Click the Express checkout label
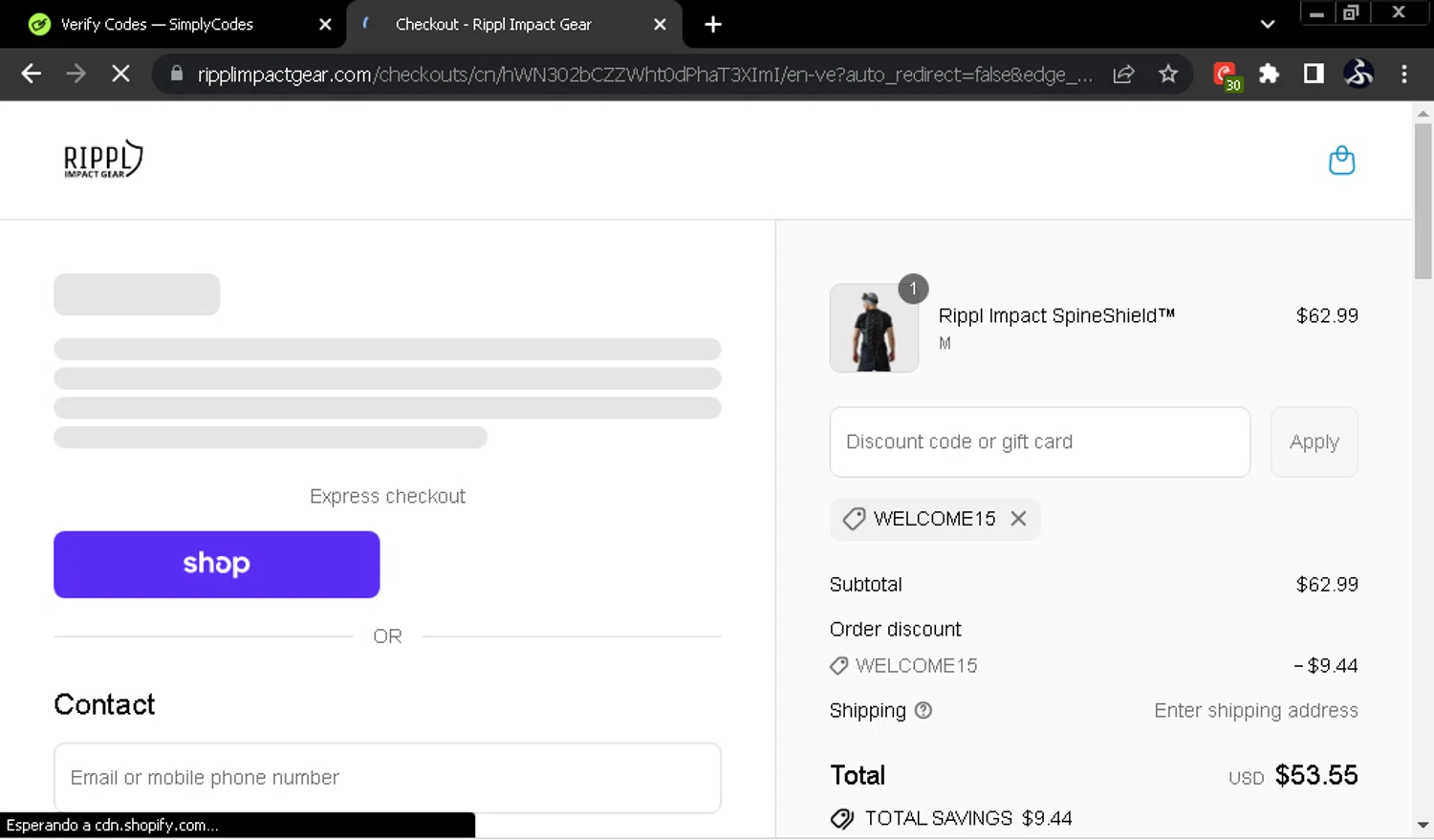This screenshot has width=1434, height=840. [387, 496]
